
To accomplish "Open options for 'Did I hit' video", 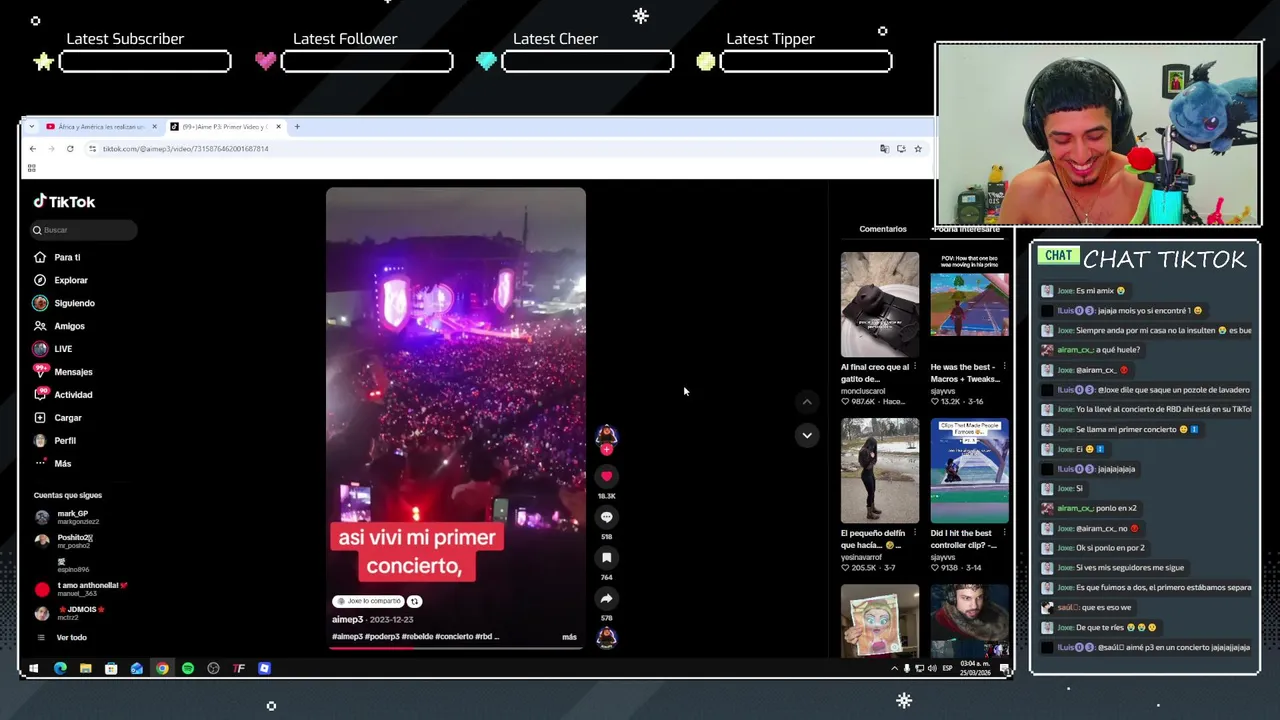I will (x=1004, y=534).
